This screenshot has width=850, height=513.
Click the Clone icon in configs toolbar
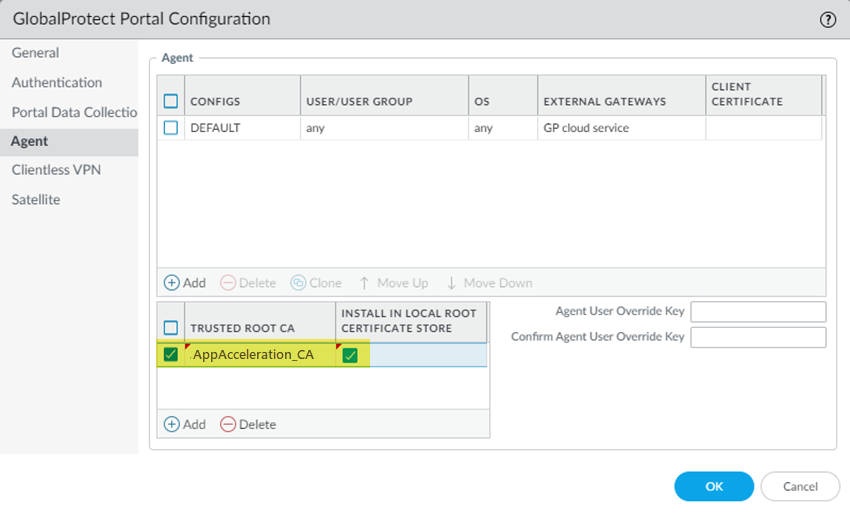point(298,283)
